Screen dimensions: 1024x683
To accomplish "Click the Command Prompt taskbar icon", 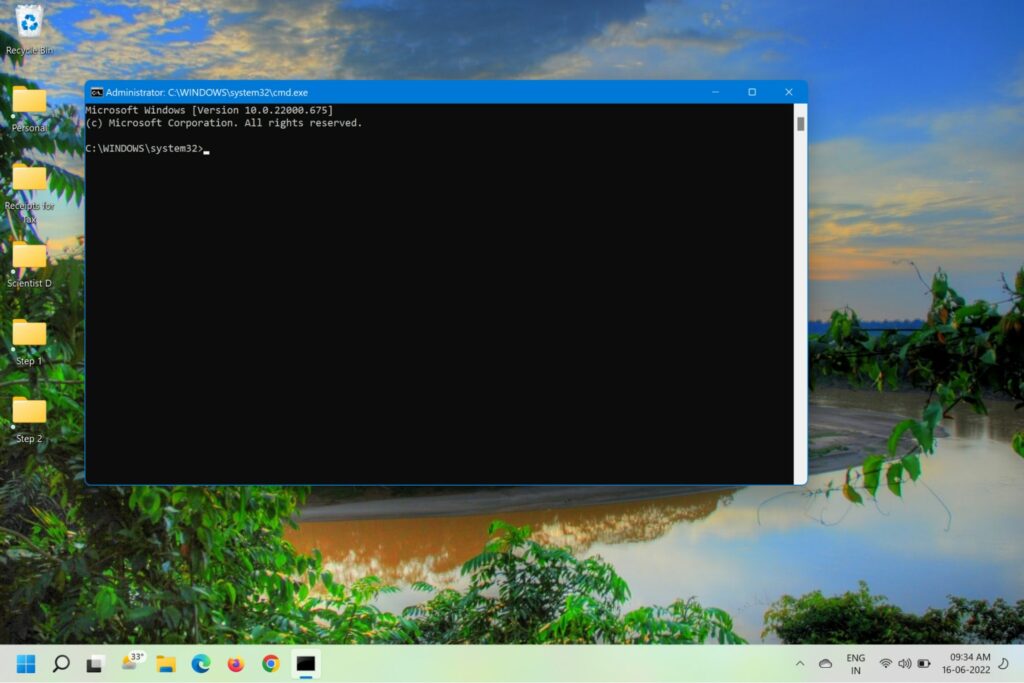I will [x=306, y=663].
